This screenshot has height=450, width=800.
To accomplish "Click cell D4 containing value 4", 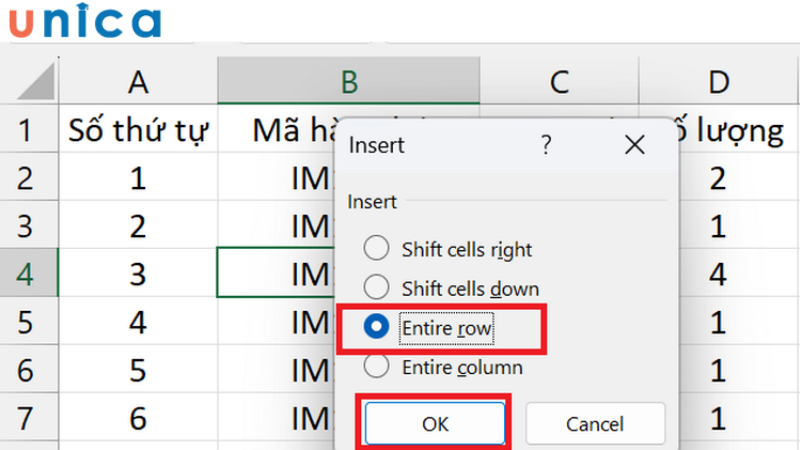I will 719,273.
